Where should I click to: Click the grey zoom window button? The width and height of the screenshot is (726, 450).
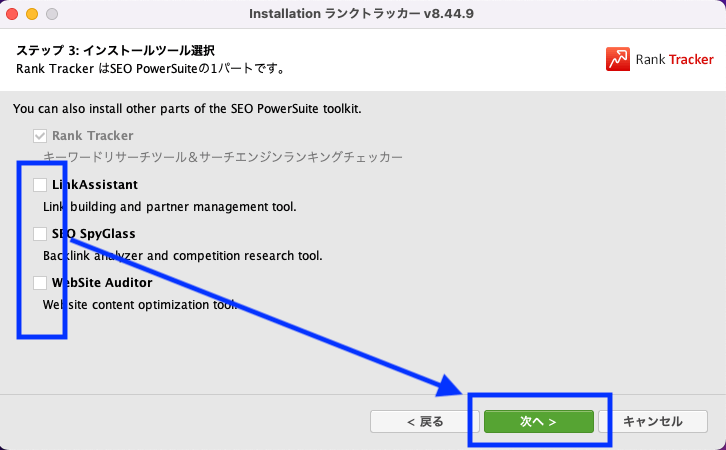52,14
